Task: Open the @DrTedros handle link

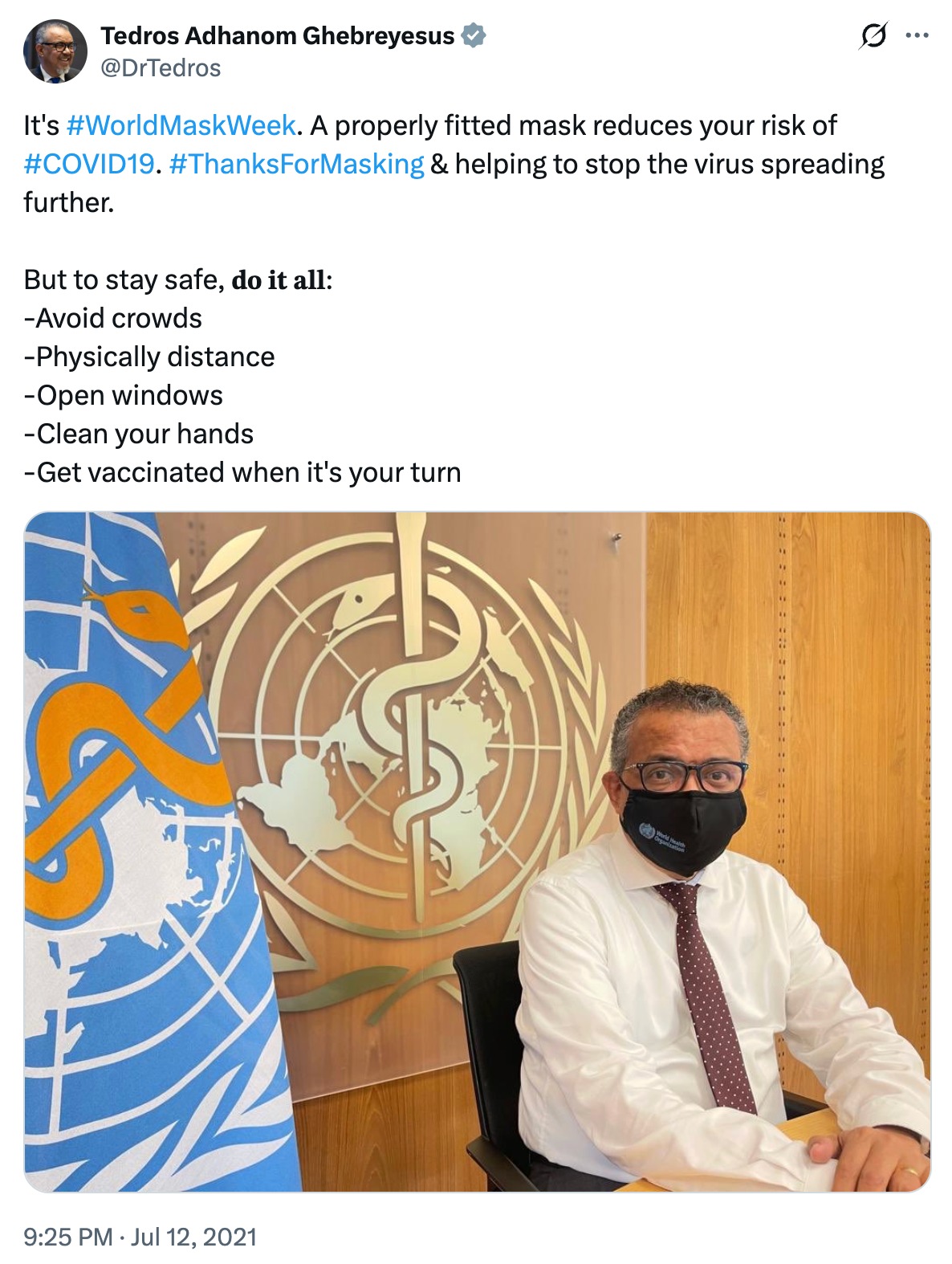Action: point(161,68)
